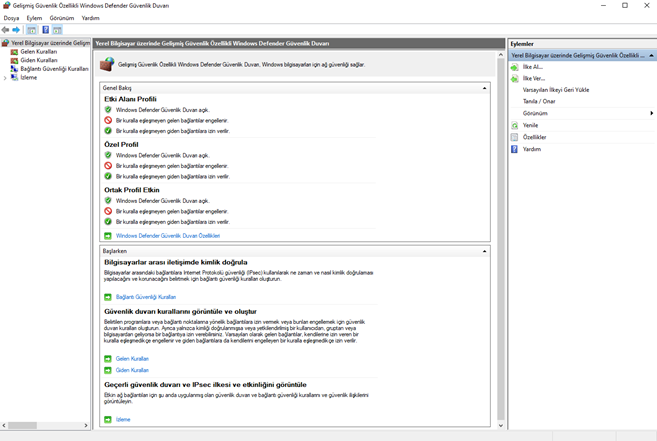Click the Özellikler properties icon
657x441 pixels.
click(x=515, y=137)
